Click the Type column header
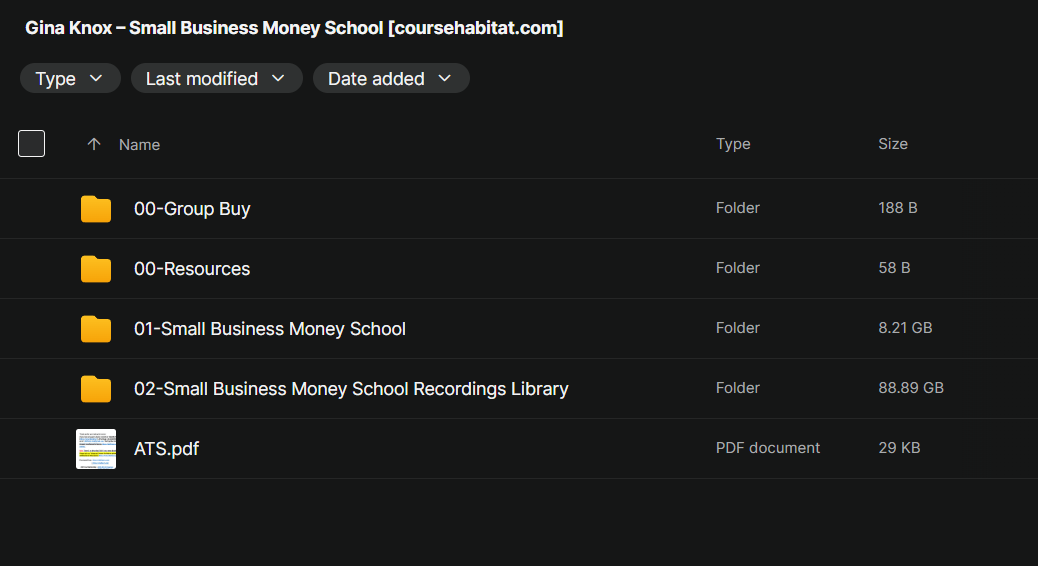1038x566 pixels. 733,144
